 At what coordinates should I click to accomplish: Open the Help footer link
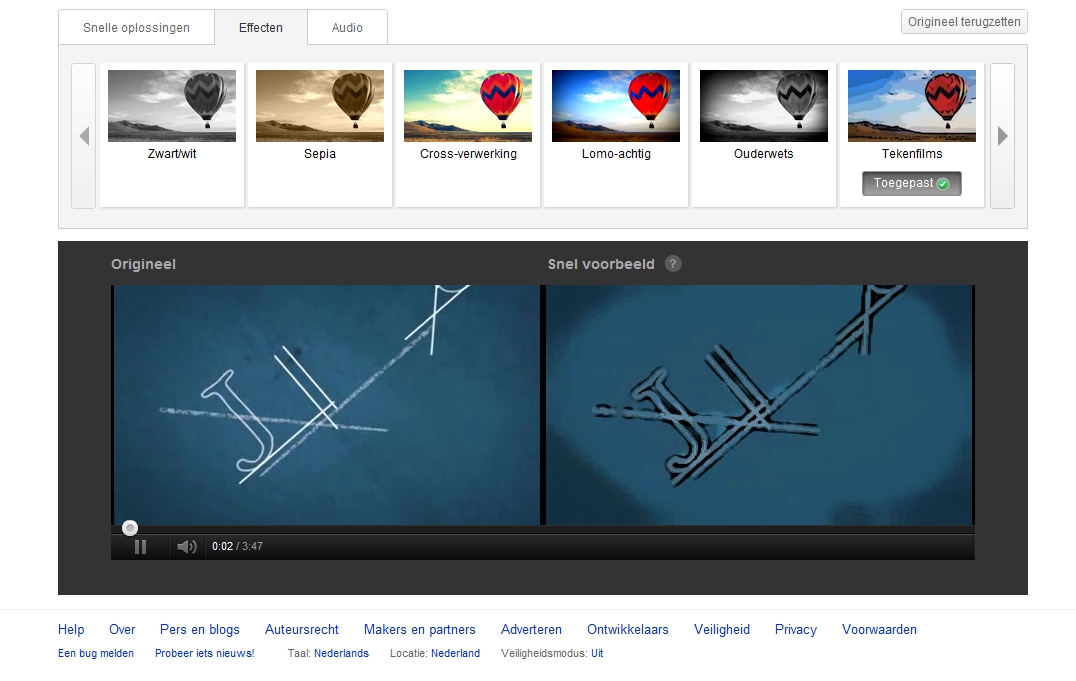pyautogui.click(x=71, y=630)
